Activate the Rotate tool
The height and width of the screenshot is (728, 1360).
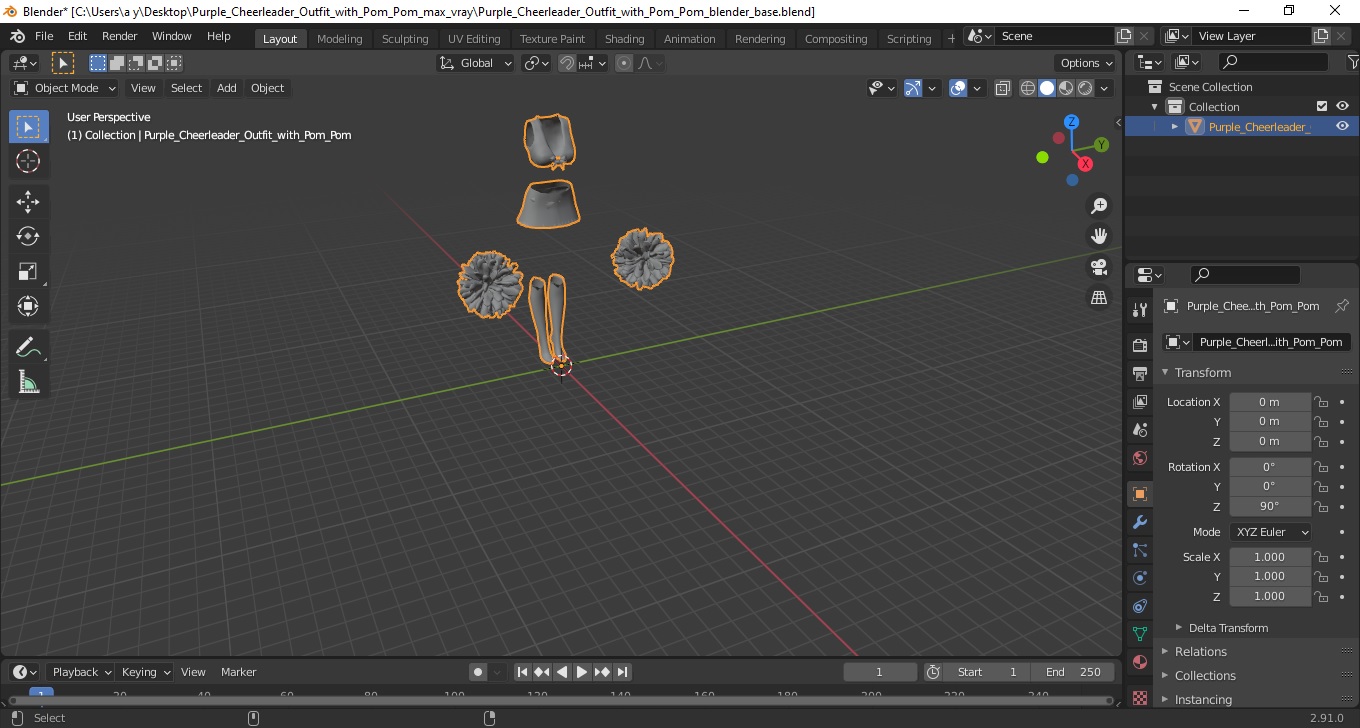(x=28, y=236)
